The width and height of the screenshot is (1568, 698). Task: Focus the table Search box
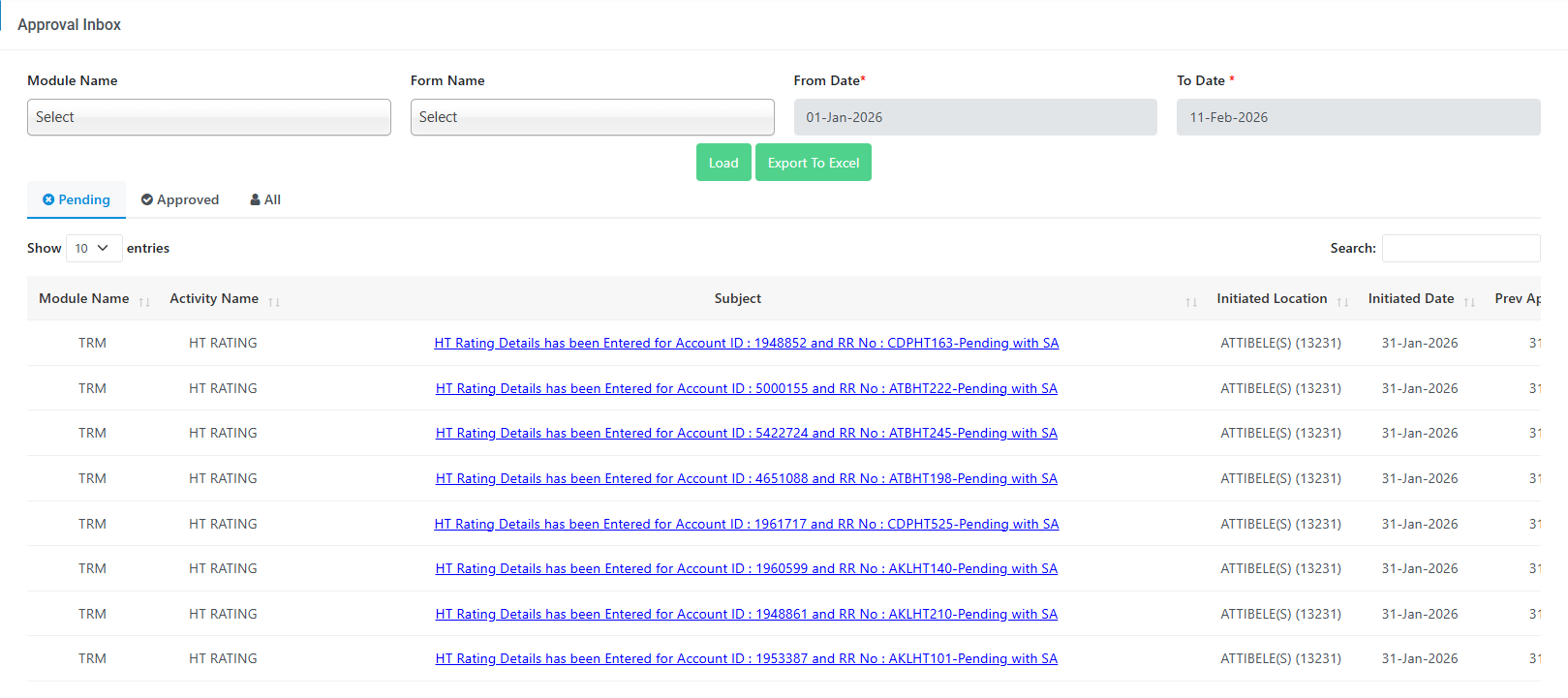1460,249
